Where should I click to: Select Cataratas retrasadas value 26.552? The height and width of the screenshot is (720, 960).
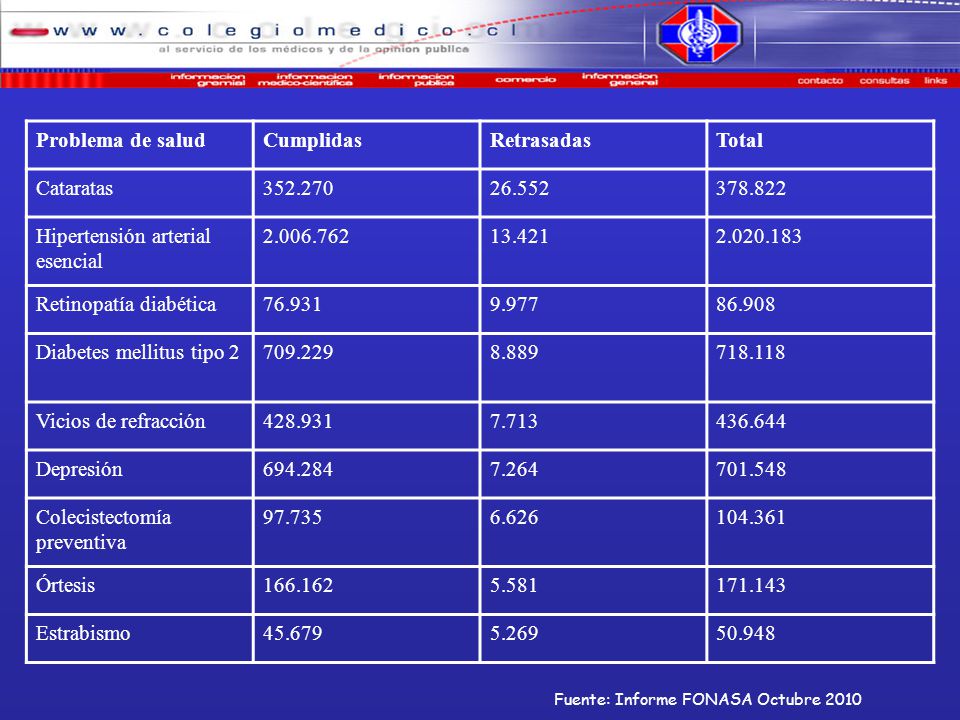click(x=519, y=188)
